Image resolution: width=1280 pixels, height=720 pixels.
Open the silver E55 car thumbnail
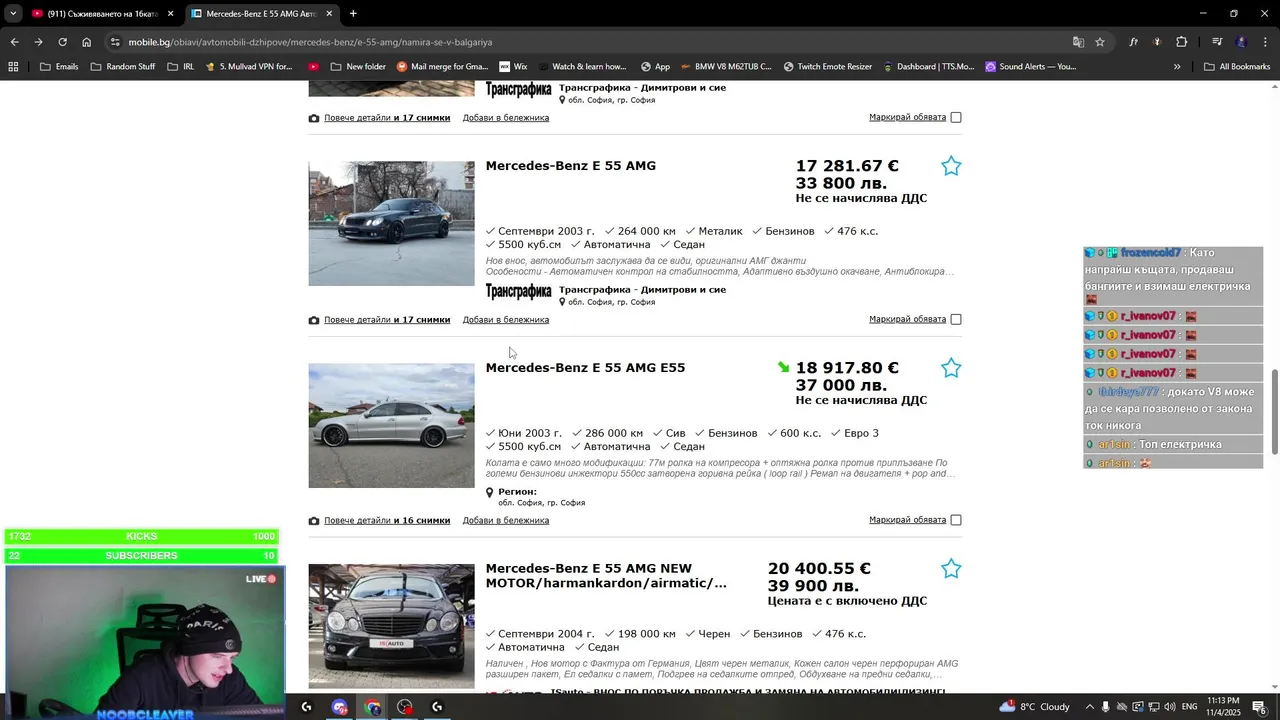click(391, 426)
